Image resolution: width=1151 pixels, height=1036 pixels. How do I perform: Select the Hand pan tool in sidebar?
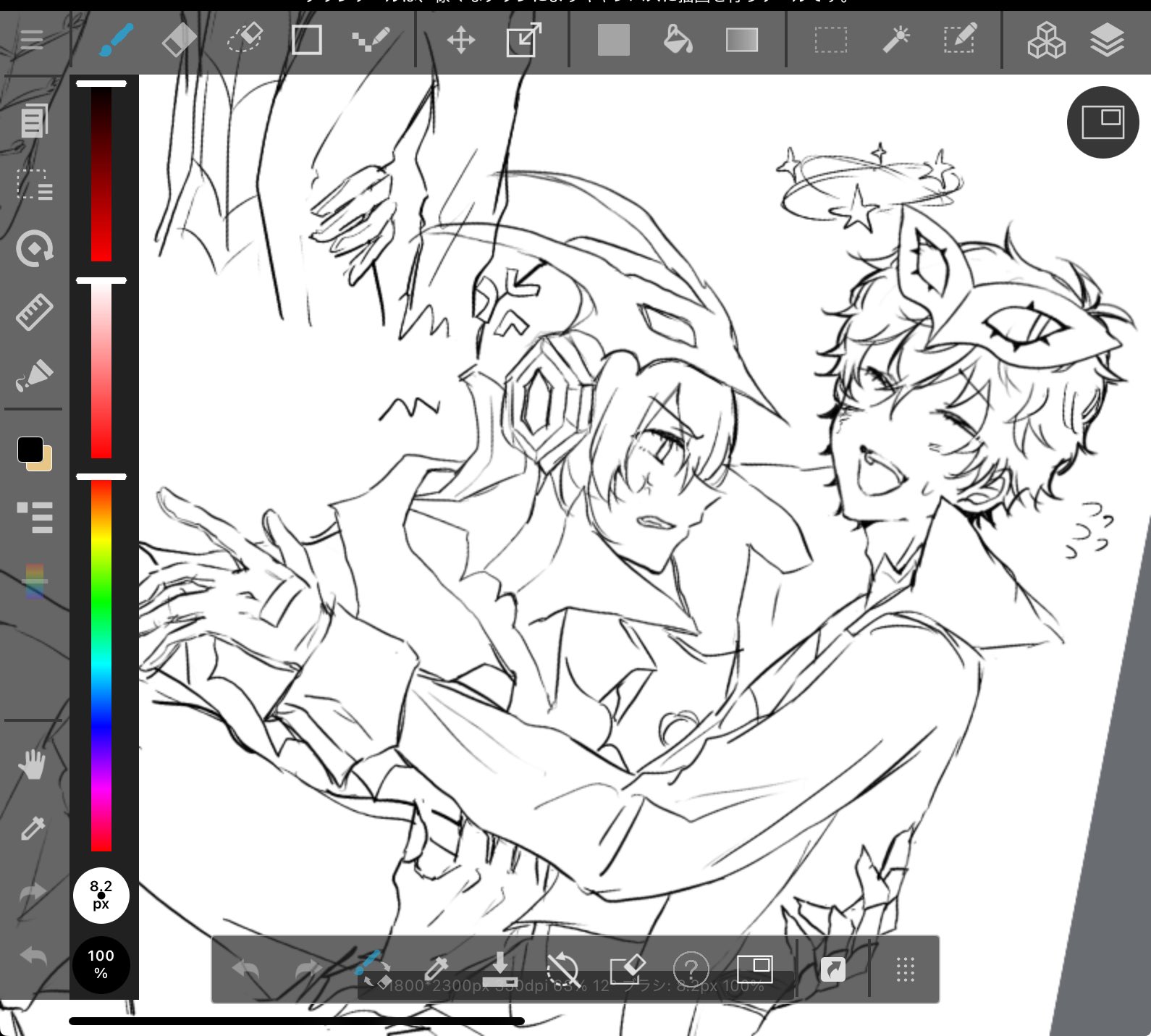point(32,765)
